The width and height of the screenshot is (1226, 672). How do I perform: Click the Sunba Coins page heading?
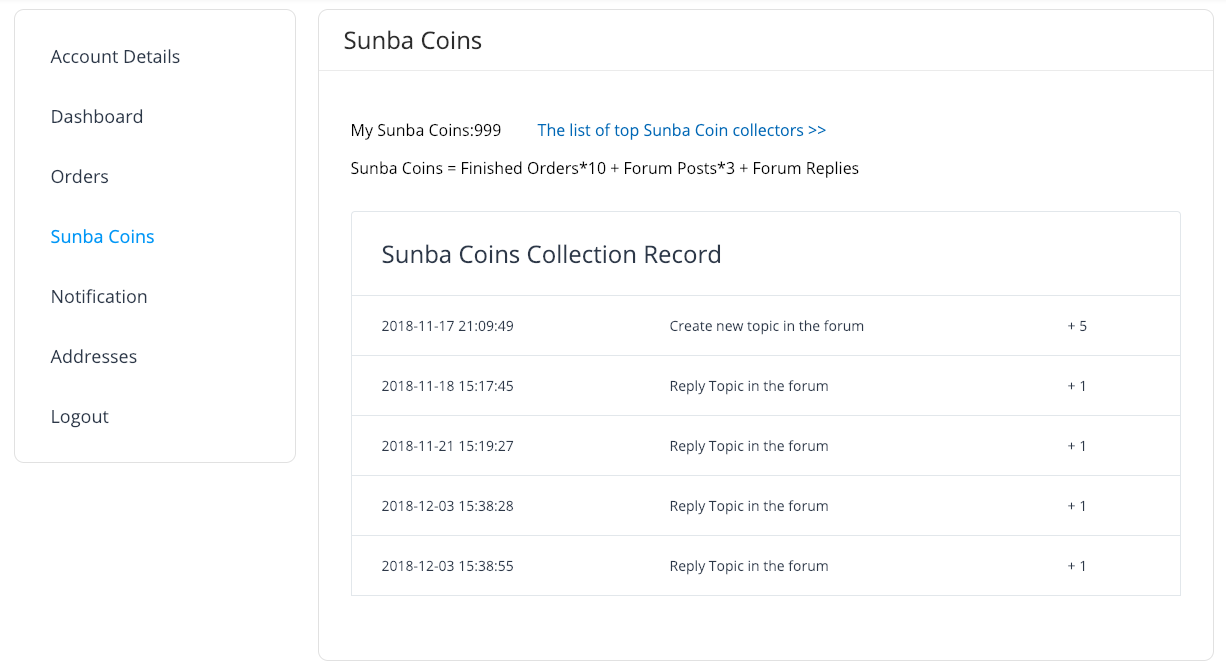(x=413, y=41)
